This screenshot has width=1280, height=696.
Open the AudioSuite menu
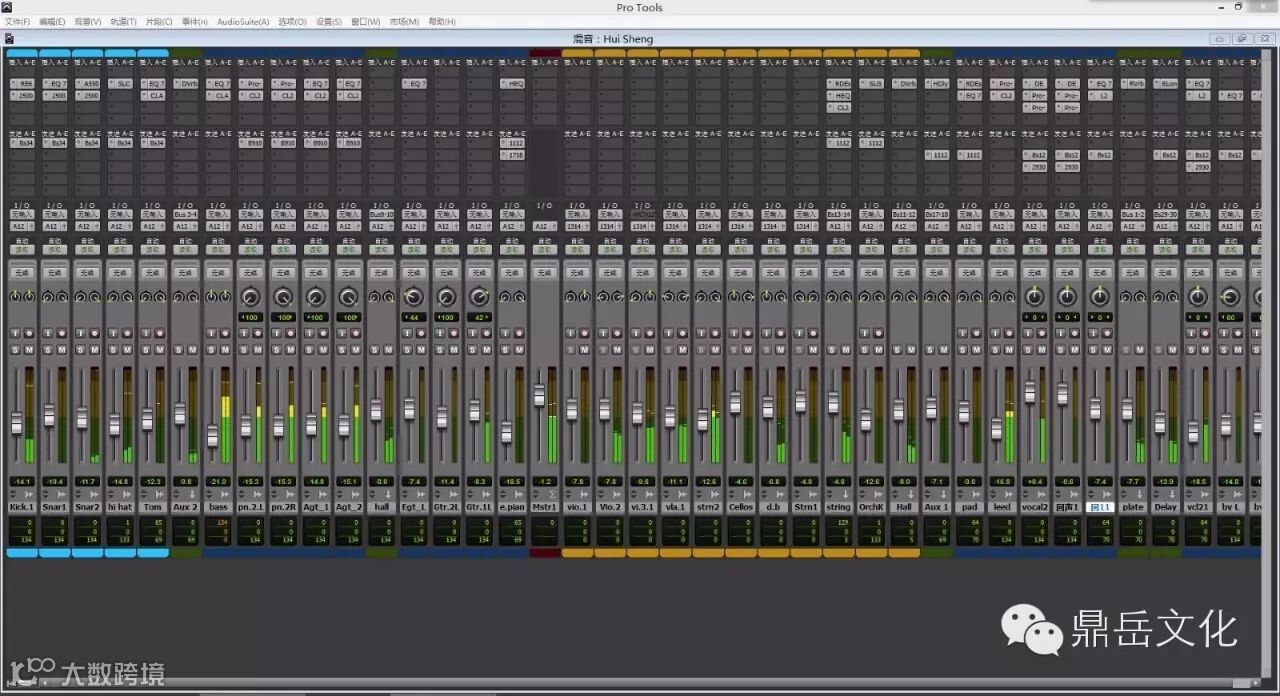[x=242, y=21]
